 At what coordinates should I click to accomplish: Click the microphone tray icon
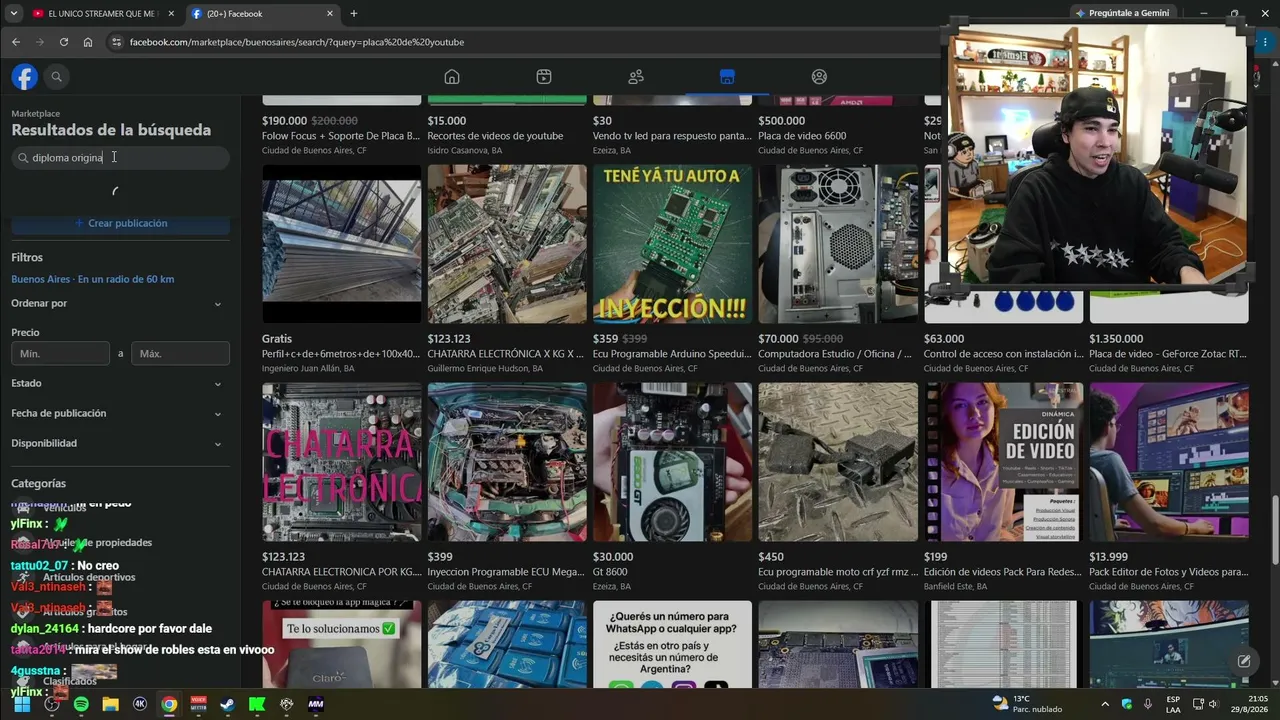pos(1148,704)
